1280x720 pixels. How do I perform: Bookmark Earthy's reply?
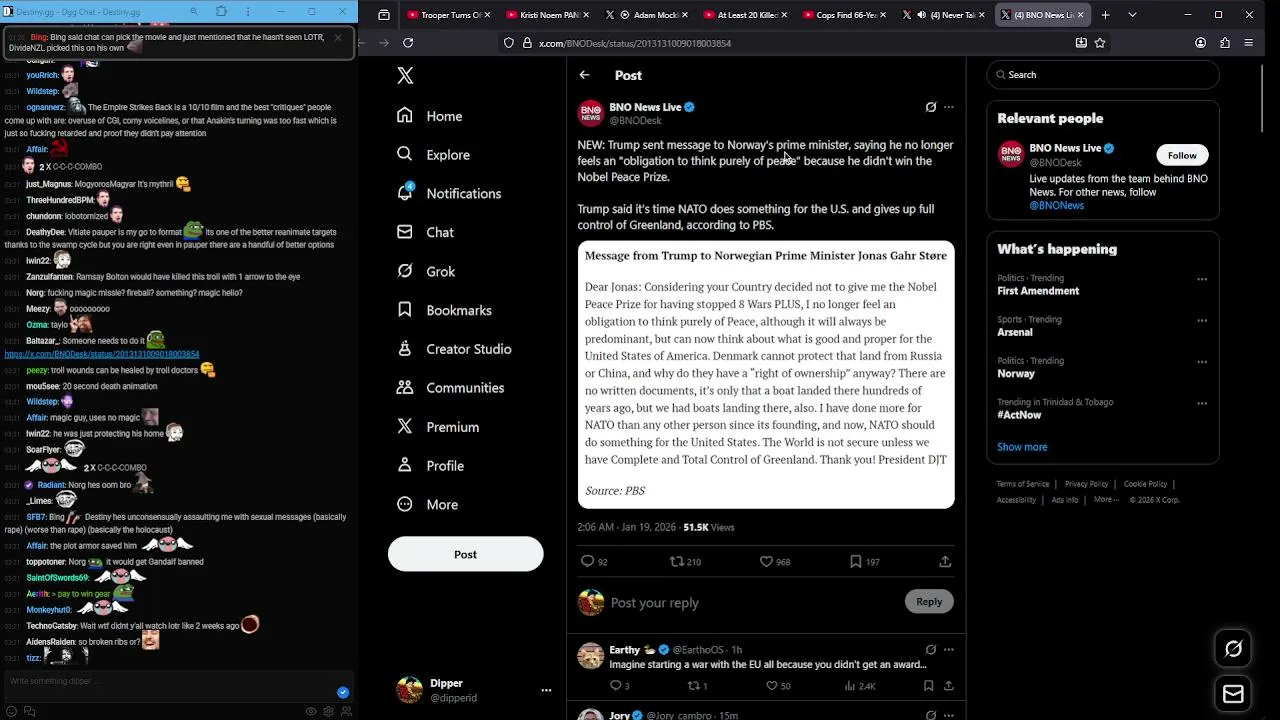pyautogui.click(x=928, y=686)
